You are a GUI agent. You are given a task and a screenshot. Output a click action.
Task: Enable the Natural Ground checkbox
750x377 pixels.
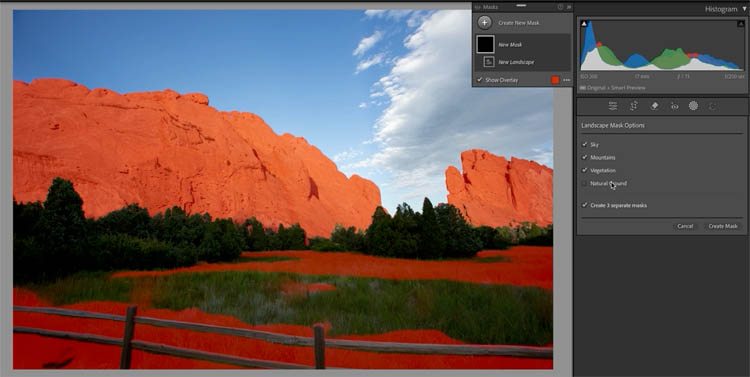(x=585, y=183)
